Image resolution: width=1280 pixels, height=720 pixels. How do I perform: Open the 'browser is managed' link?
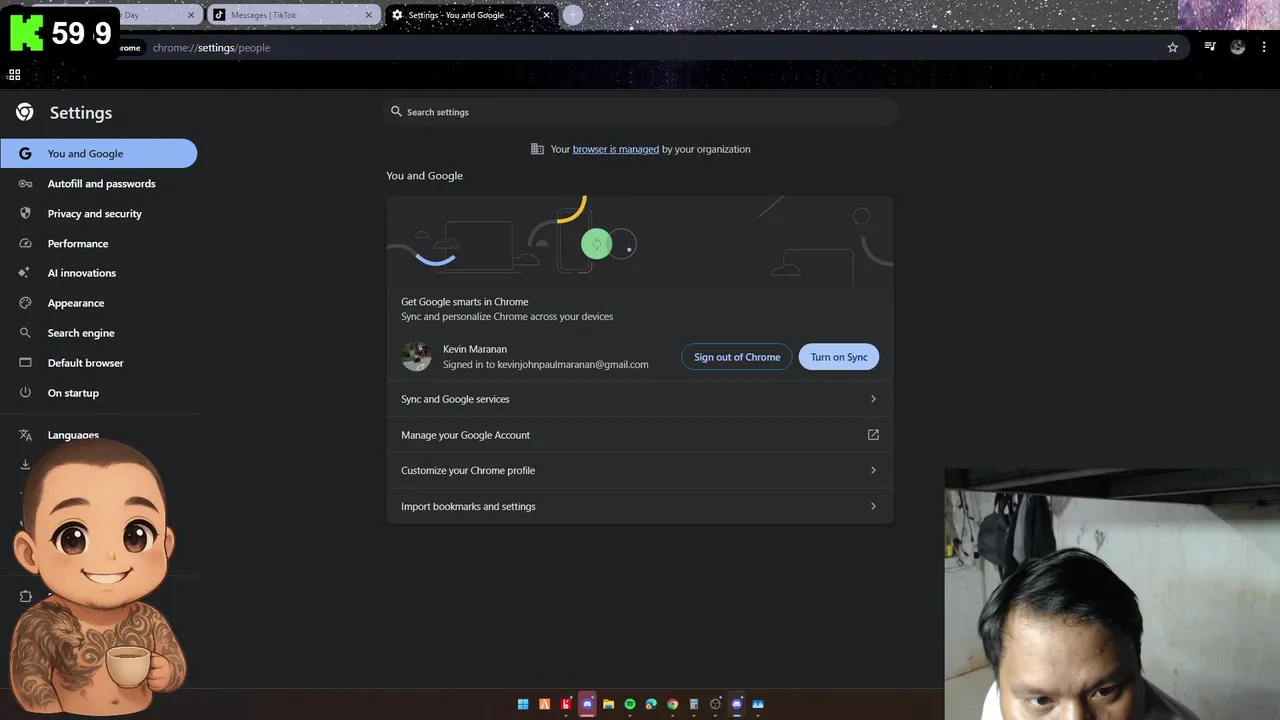pos(615,149)
